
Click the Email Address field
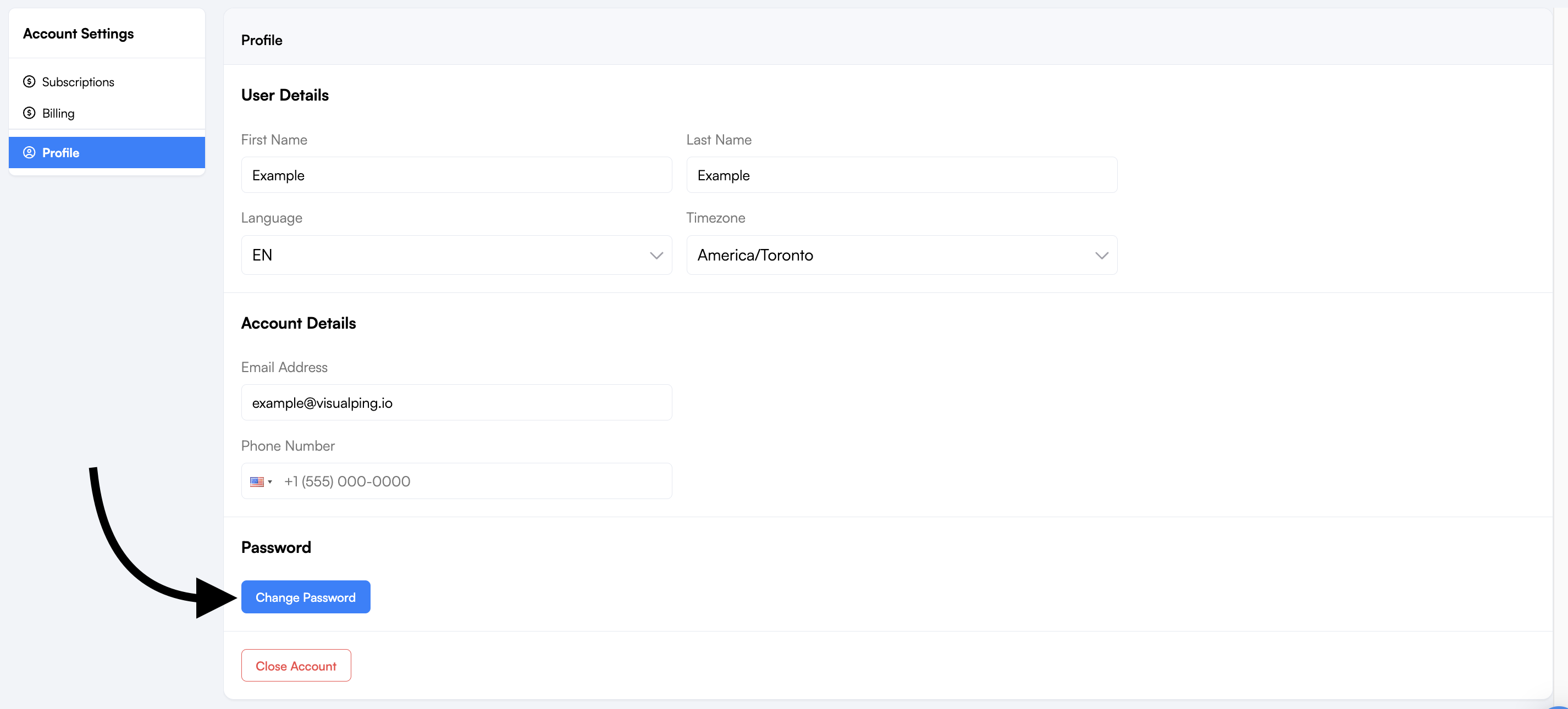tap(456, 402)
